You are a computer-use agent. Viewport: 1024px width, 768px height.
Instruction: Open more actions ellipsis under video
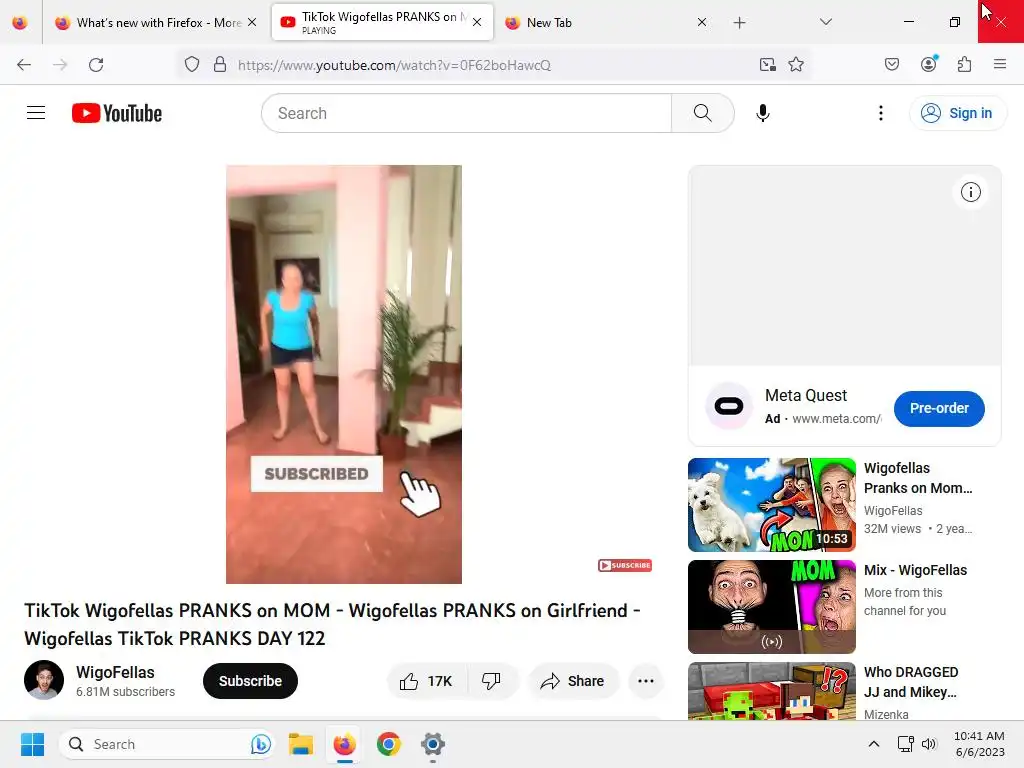tap(646, 681)
